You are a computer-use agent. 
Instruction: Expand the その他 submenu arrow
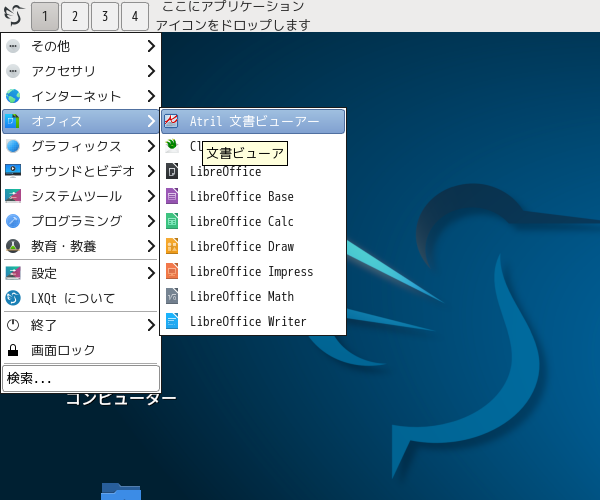[151, 46]
